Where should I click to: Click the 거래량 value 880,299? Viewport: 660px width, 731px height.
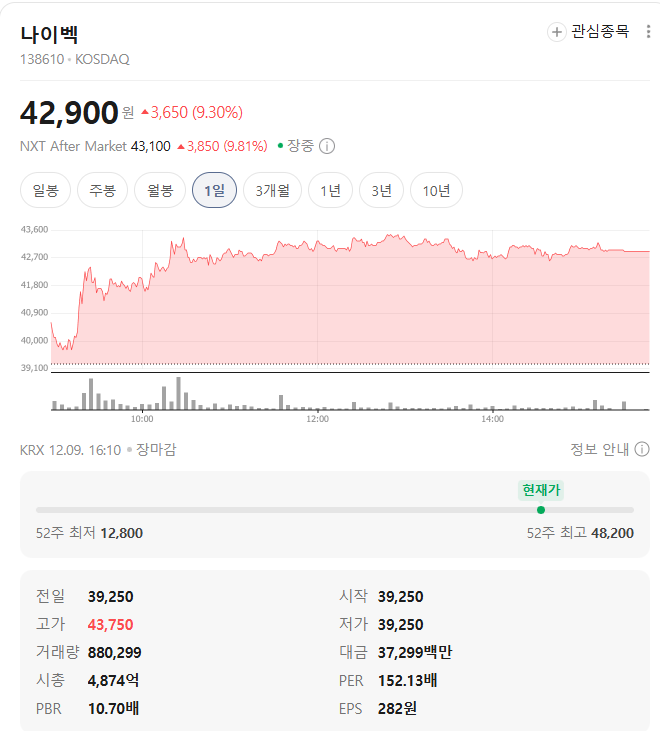[x=114, y=653]
